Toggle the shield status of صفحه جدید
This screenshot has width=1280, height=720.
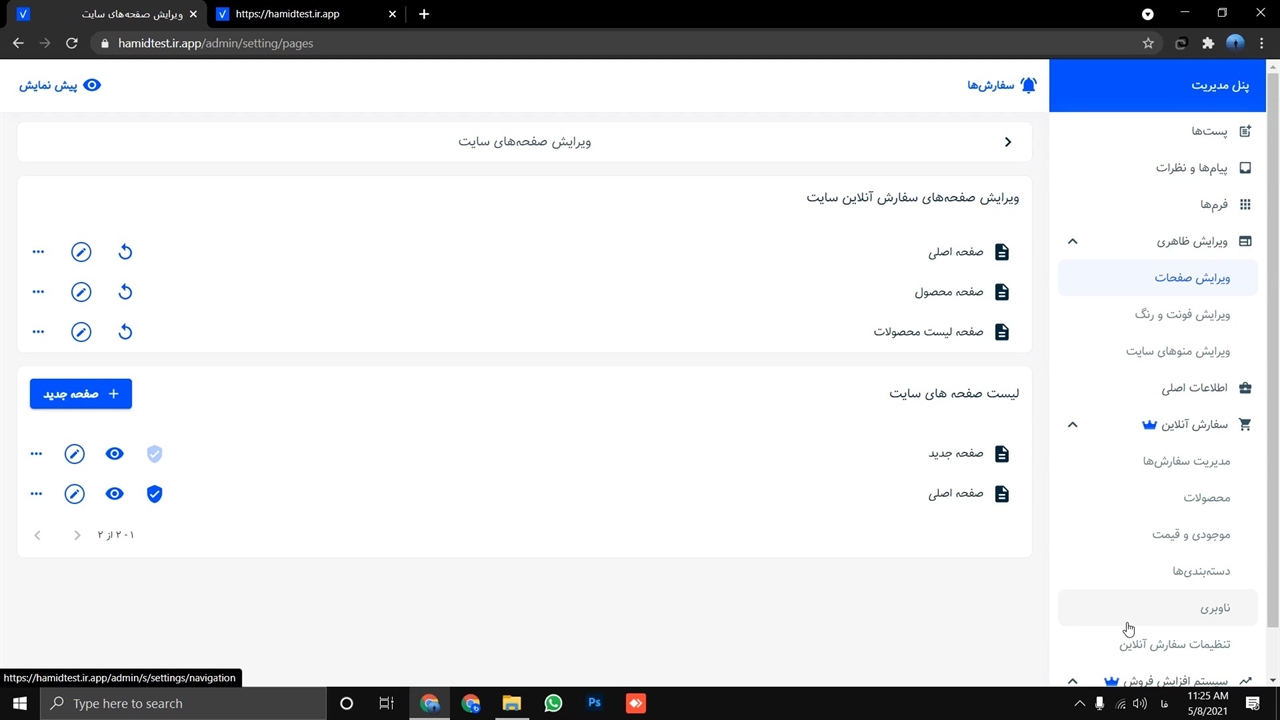pyautogui.click(x=154, y=454)
